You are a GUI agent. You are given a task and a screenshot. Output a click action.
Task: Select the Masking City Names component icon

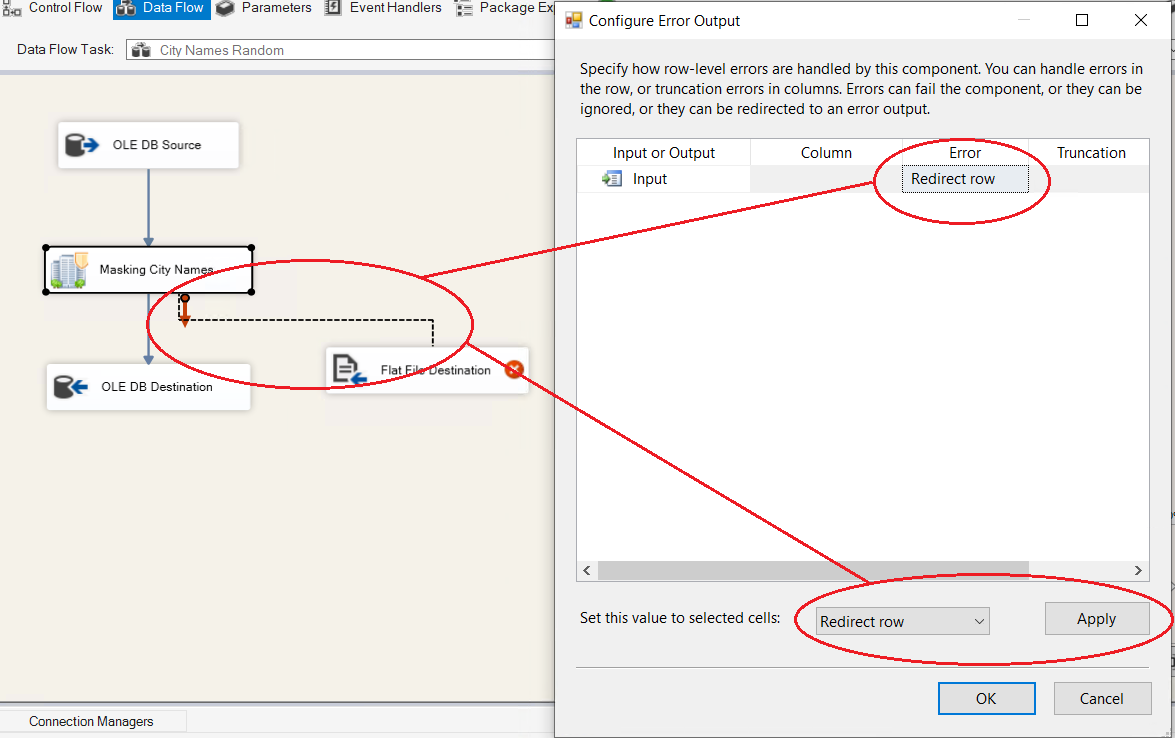(x=70, y=270)
